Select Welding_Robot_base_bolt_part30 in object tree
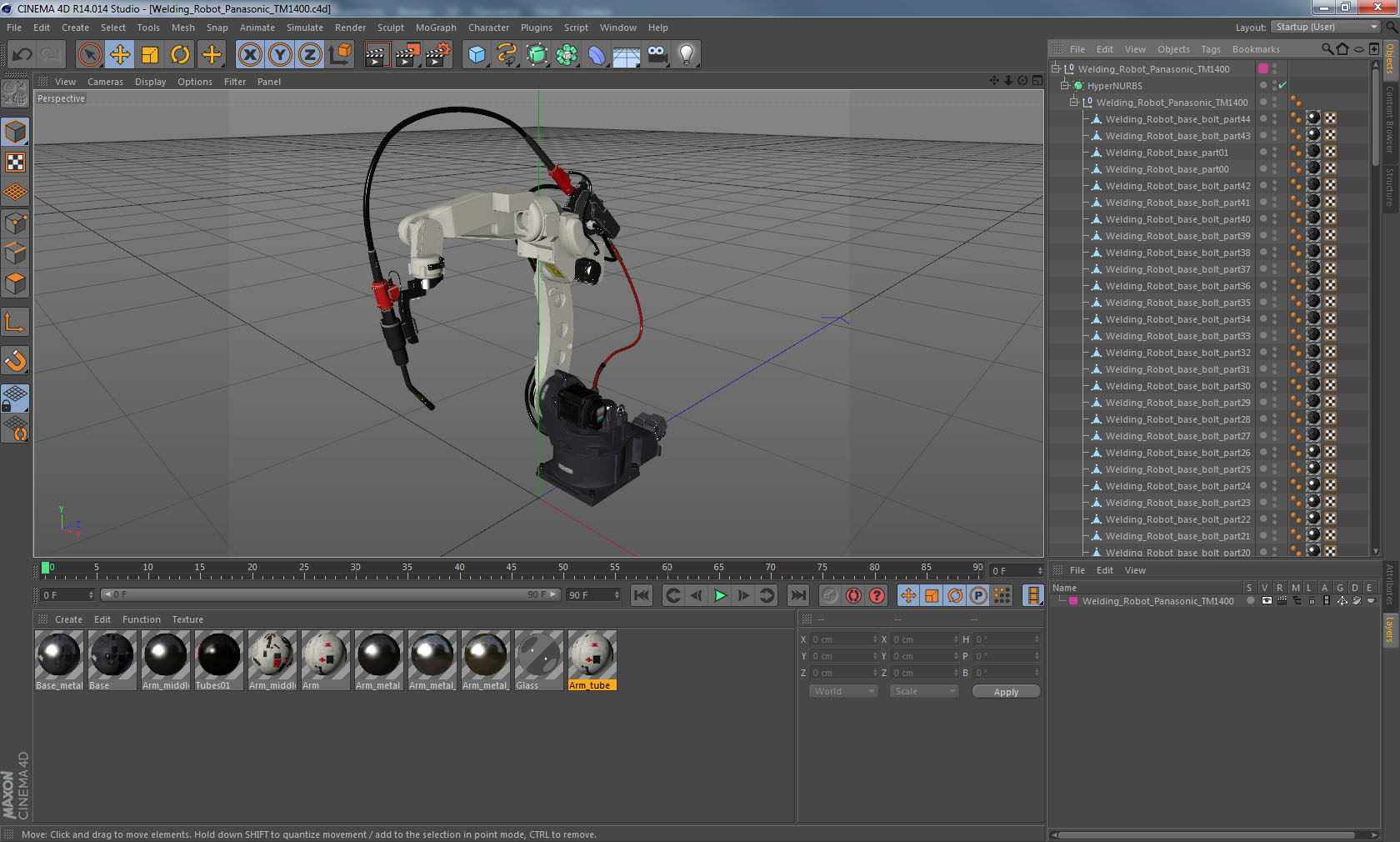The height and width of the screenshot is (842, 1400). (1177, 386)
